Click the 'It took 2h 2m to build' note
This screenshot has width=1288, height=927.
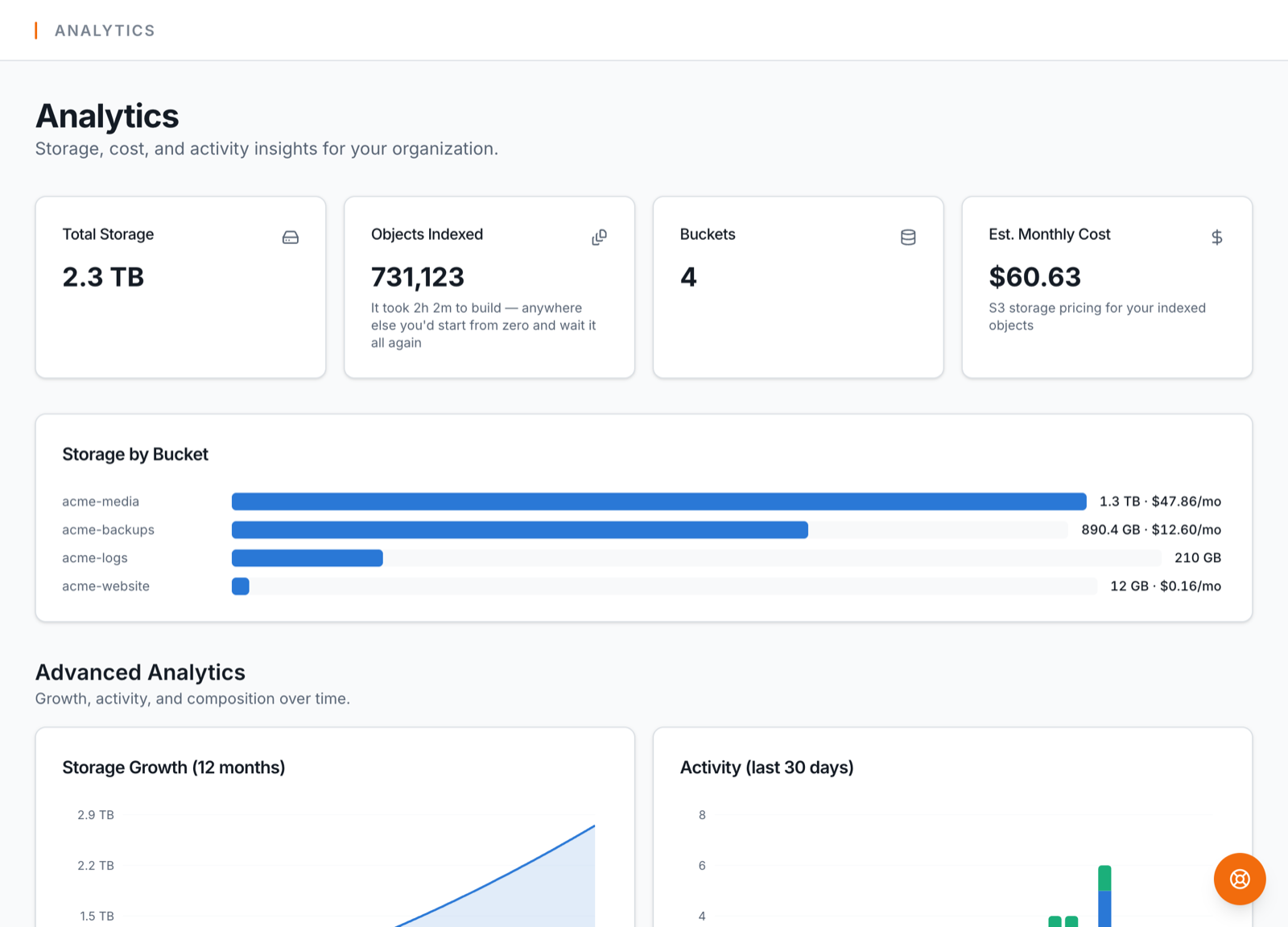[484, 325]
